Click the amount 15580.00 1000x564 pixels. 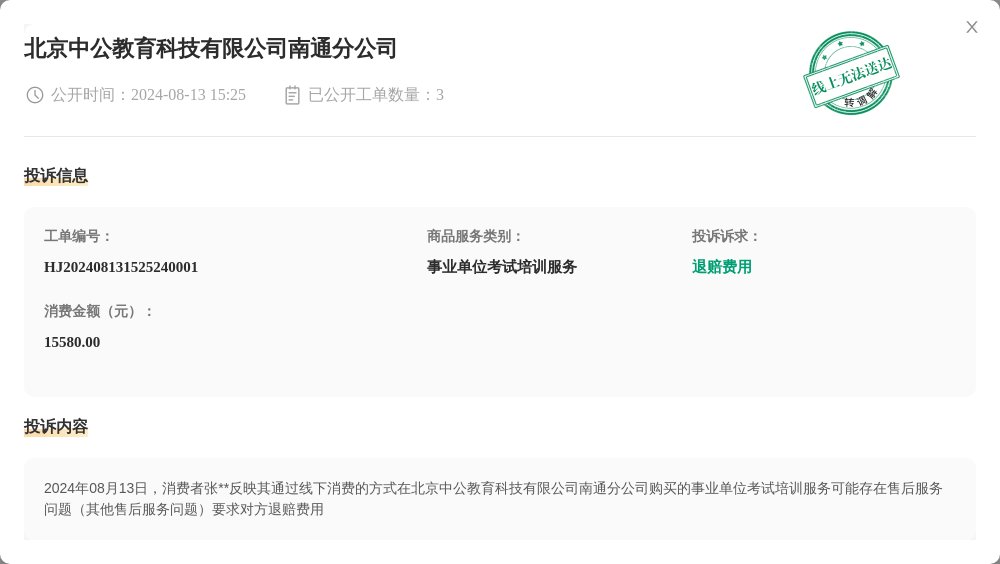72,343
